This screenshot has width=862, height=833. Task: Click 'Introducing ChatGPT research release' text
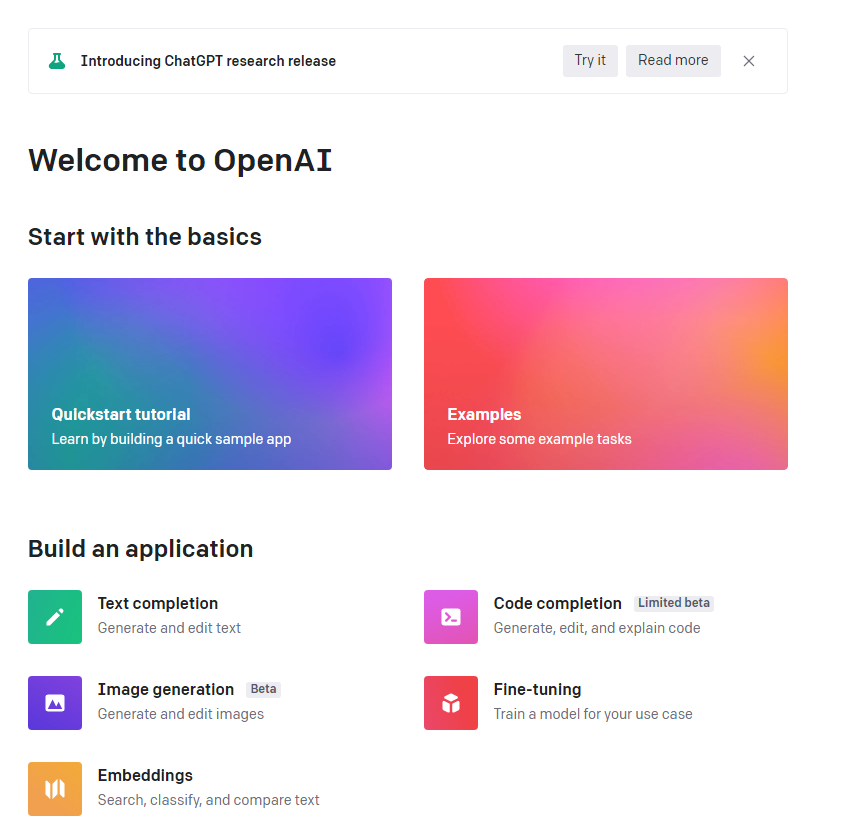208,61
